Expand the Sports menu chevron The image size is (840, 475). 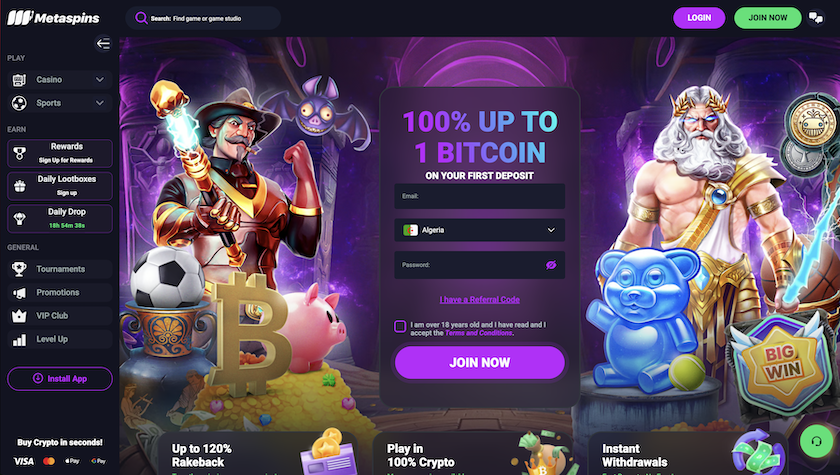tap(100, 103)
